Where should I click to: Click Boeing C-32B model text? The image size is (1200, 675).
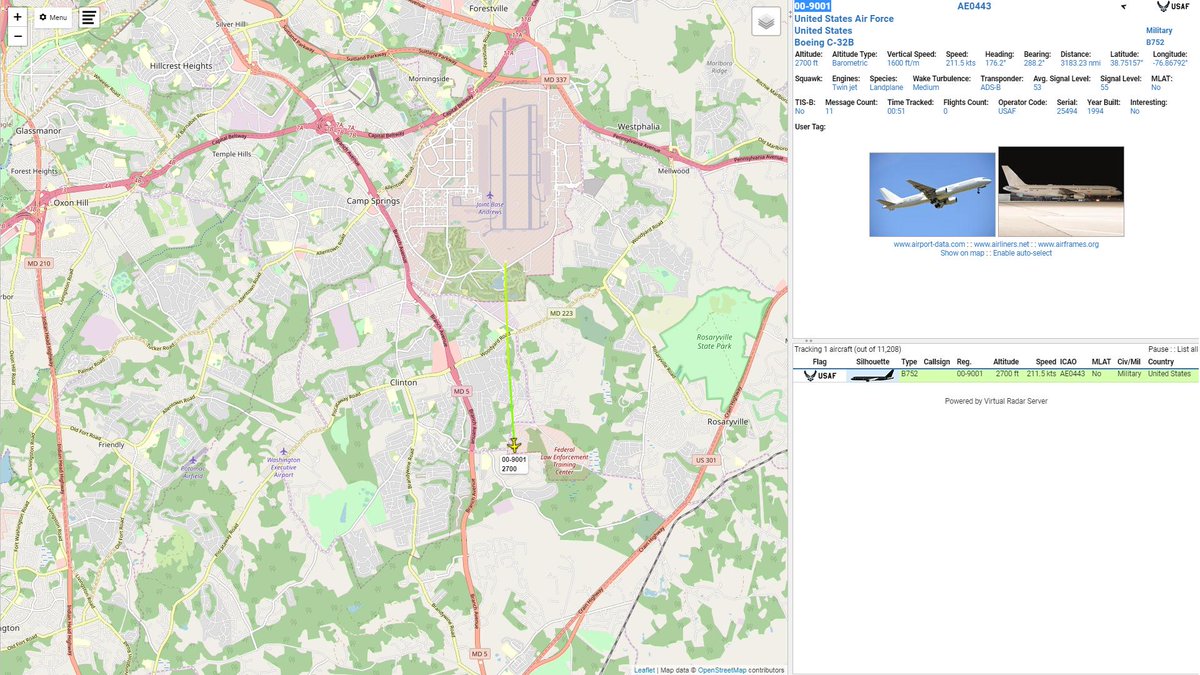coord(824,43)
